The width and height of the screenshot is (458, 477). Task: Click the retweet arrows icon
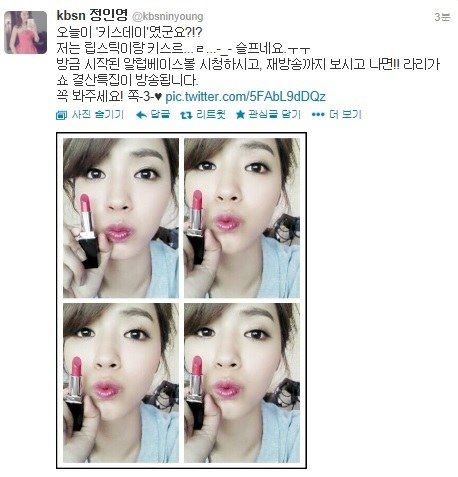186,115
